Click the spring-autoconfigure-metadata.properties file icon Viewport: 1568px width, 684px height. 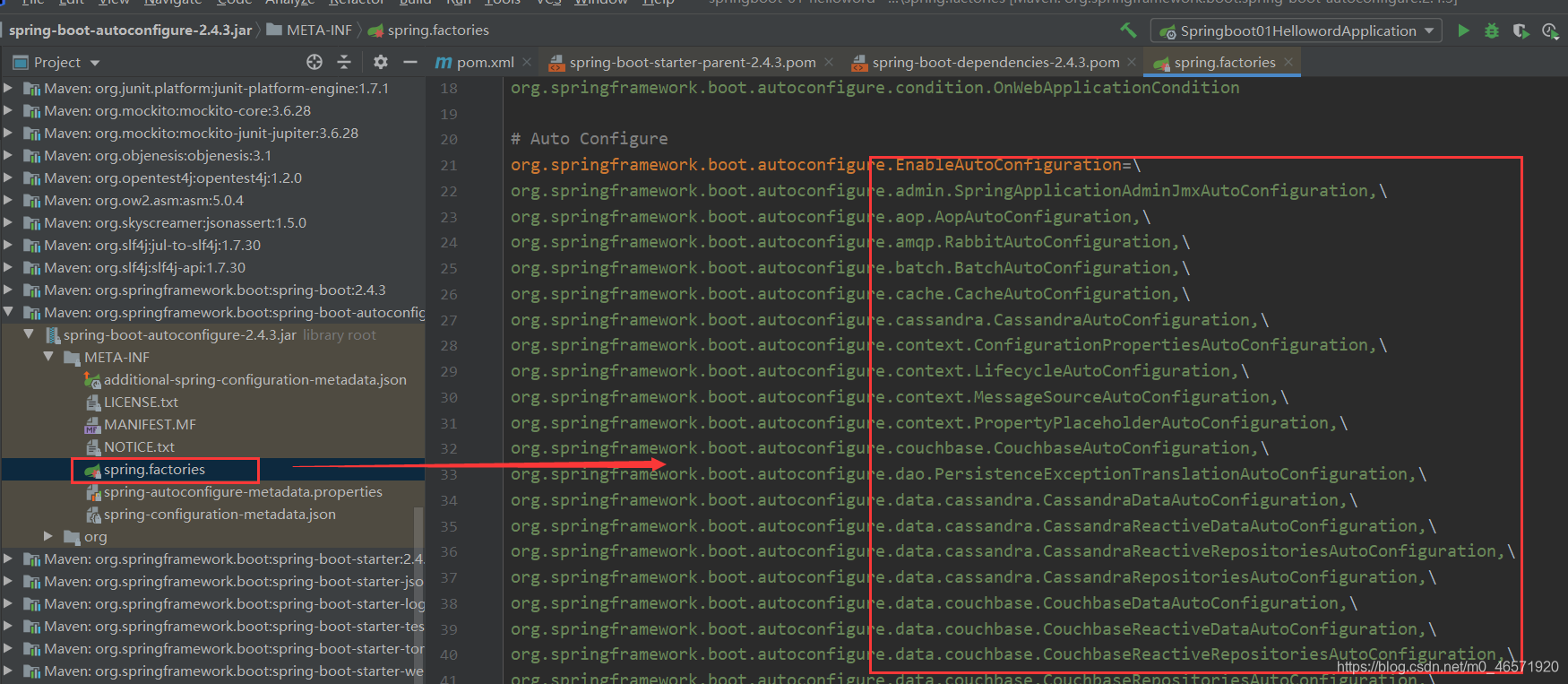click(93, 492)
